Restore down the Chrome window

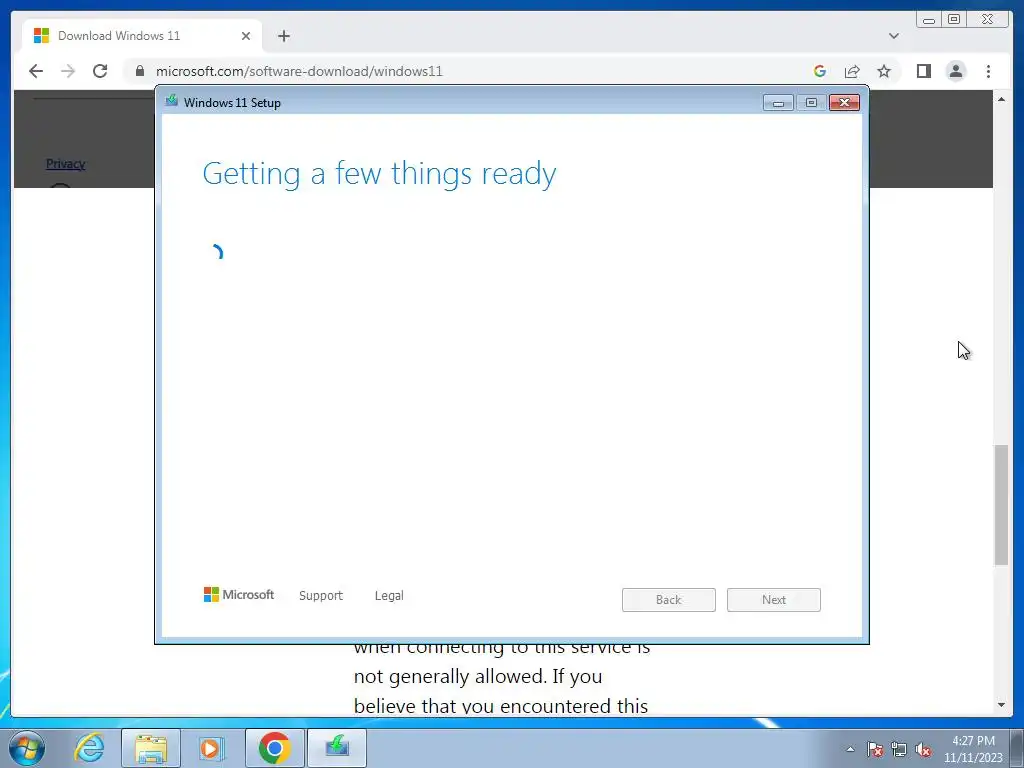(x=954, y=20)
